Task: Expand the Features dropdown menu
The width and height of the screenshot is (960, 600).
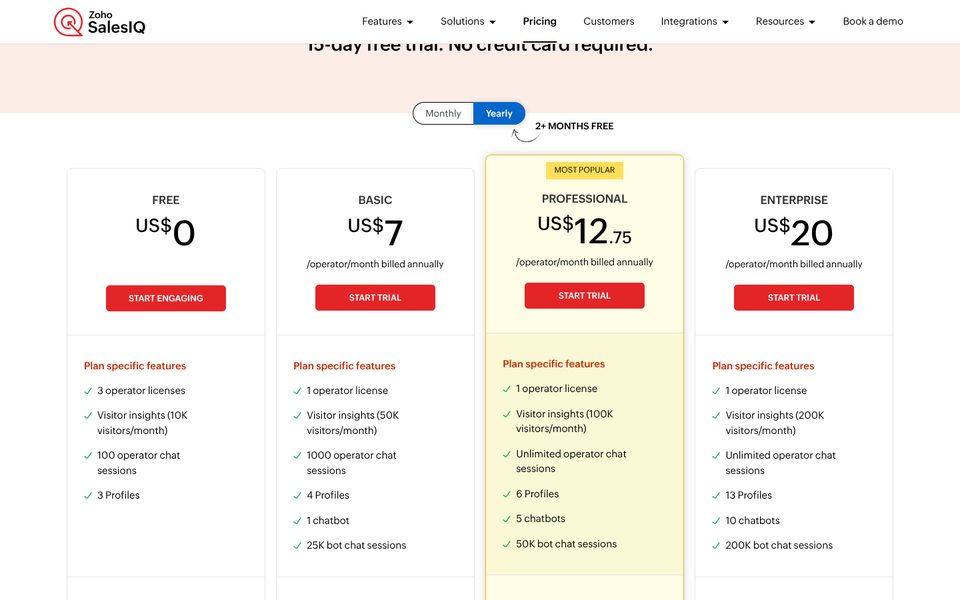Action: [x=388, y=21]
